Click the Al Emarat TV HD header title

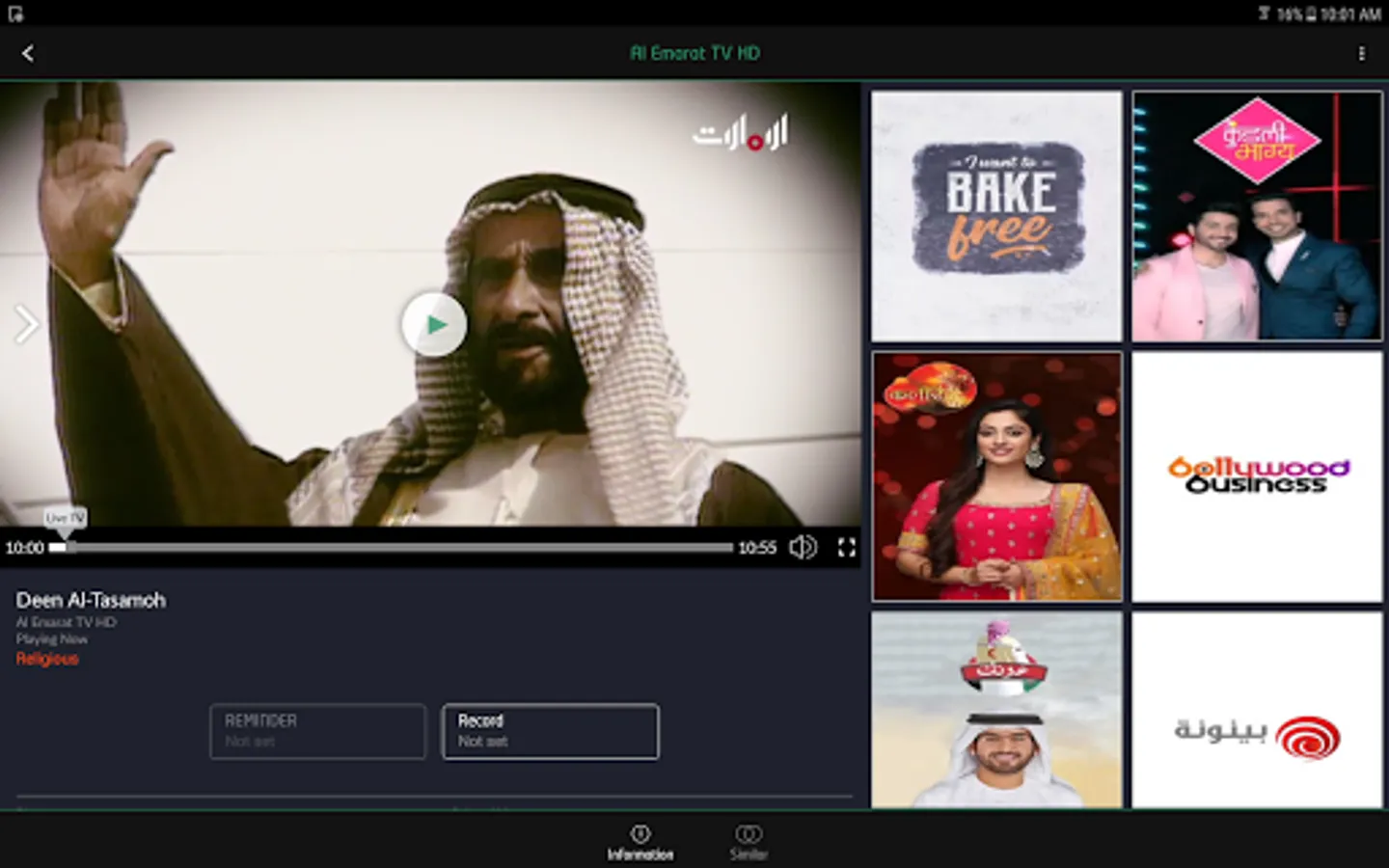[694, 53]
